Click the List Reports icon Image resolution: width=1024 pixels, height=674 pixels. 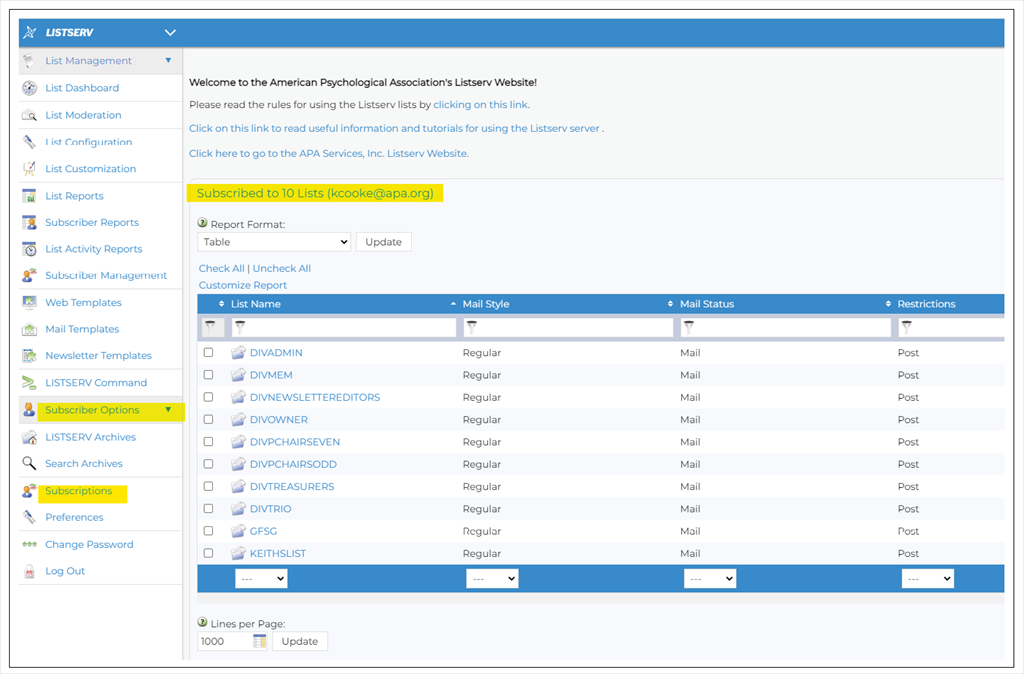(28, 196)
